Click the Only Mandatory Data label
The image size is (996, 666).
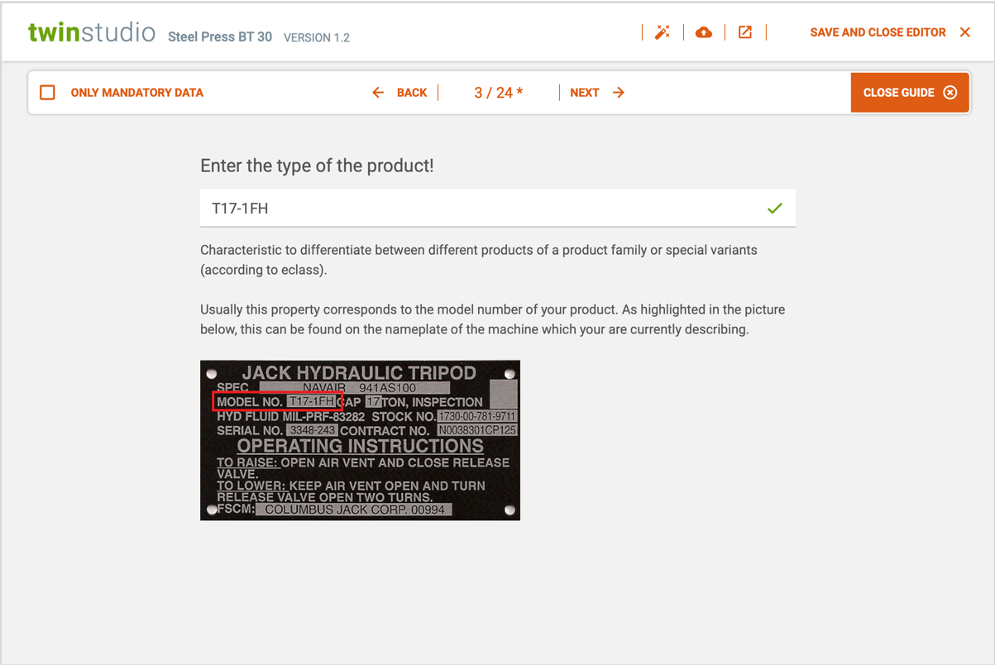coord(137,93)
